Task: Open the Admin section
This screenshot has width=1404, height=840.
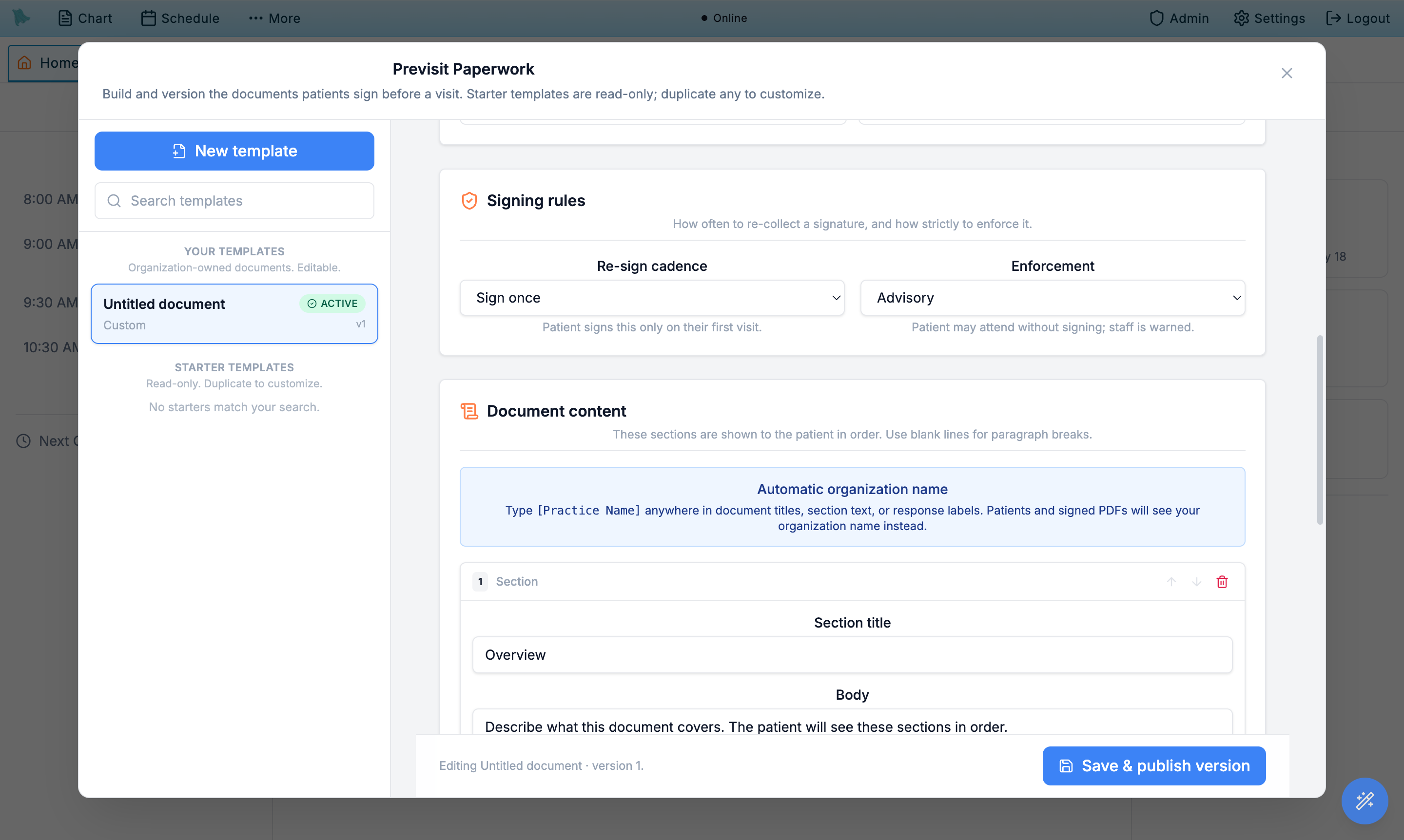Action: coord(1179,18)
